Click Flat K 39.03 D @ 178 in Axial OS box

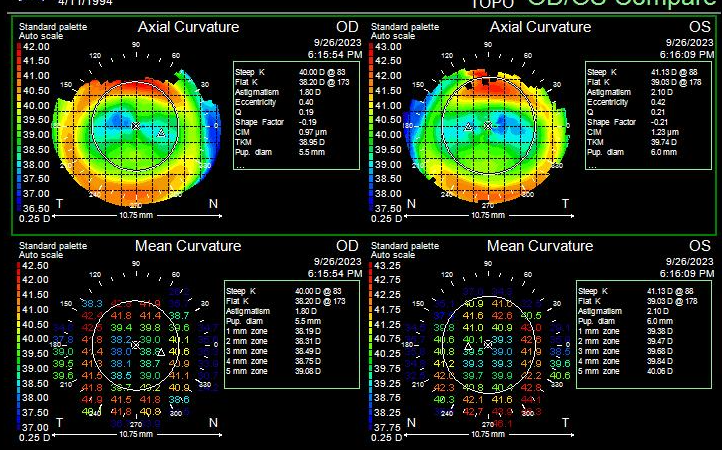[643, 82]
